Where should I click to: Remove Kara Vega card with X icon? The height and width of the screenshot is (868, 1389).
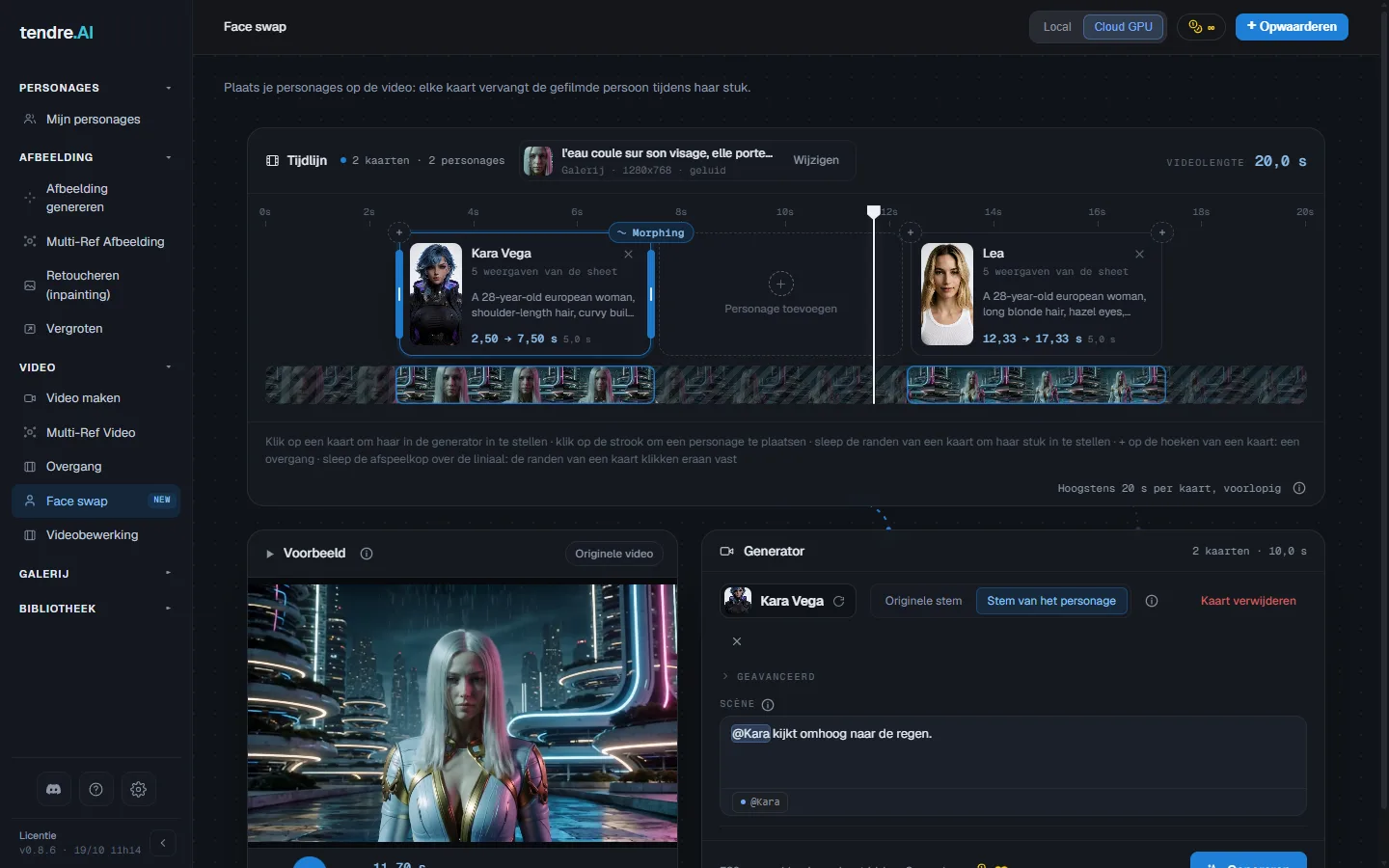(629, 255)
